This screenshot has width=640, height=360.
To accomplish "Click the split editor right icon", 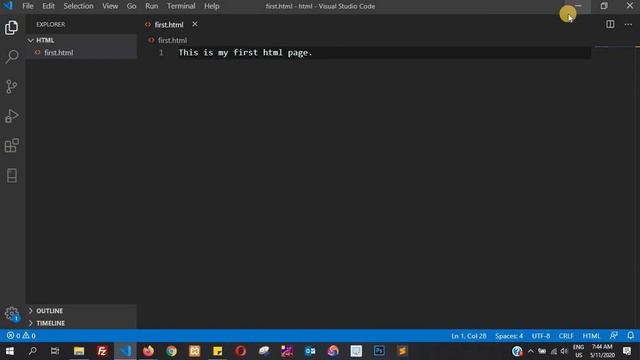I will [610, 24].
